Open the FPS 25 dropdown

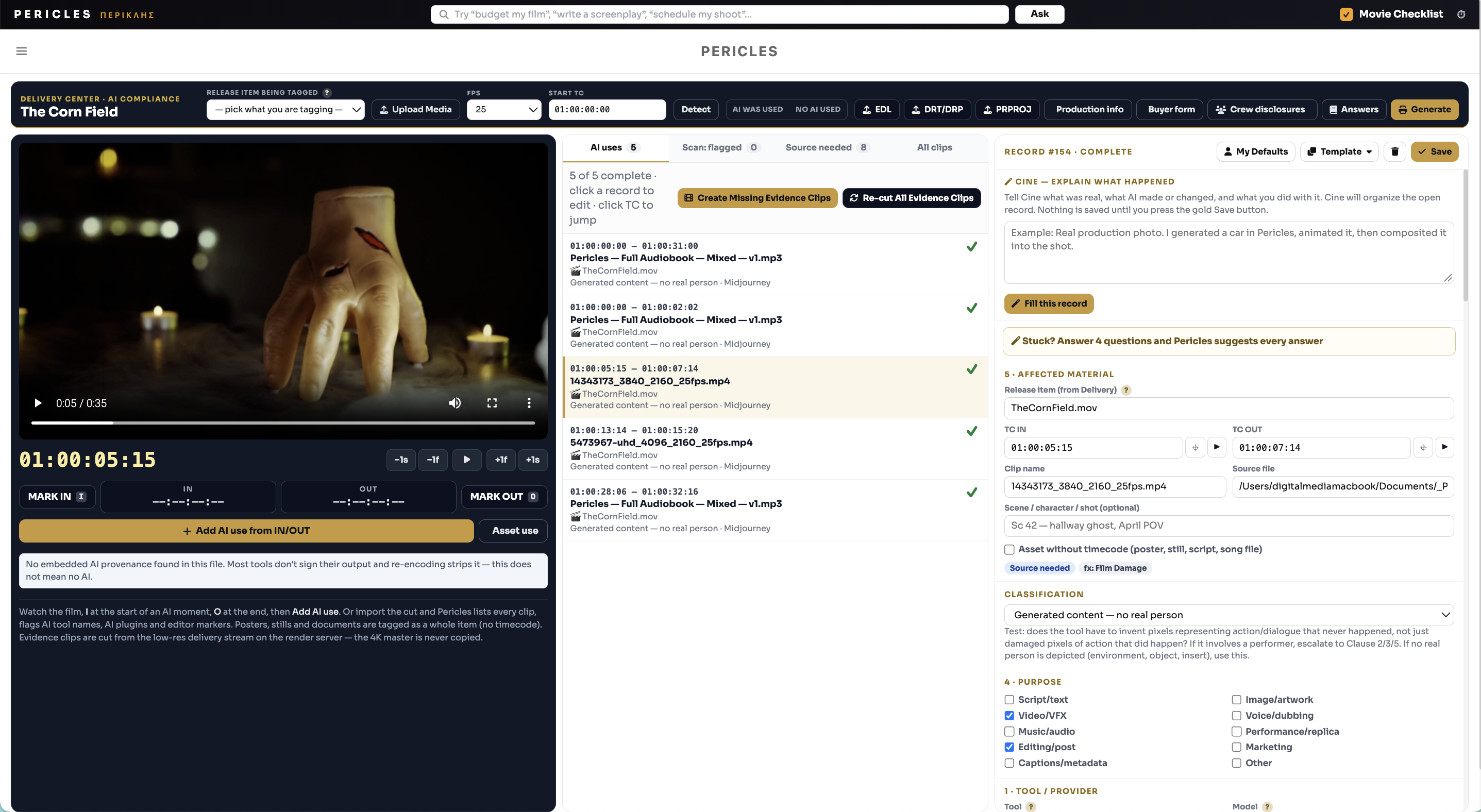pyautogui.click(x=503, y=109)
